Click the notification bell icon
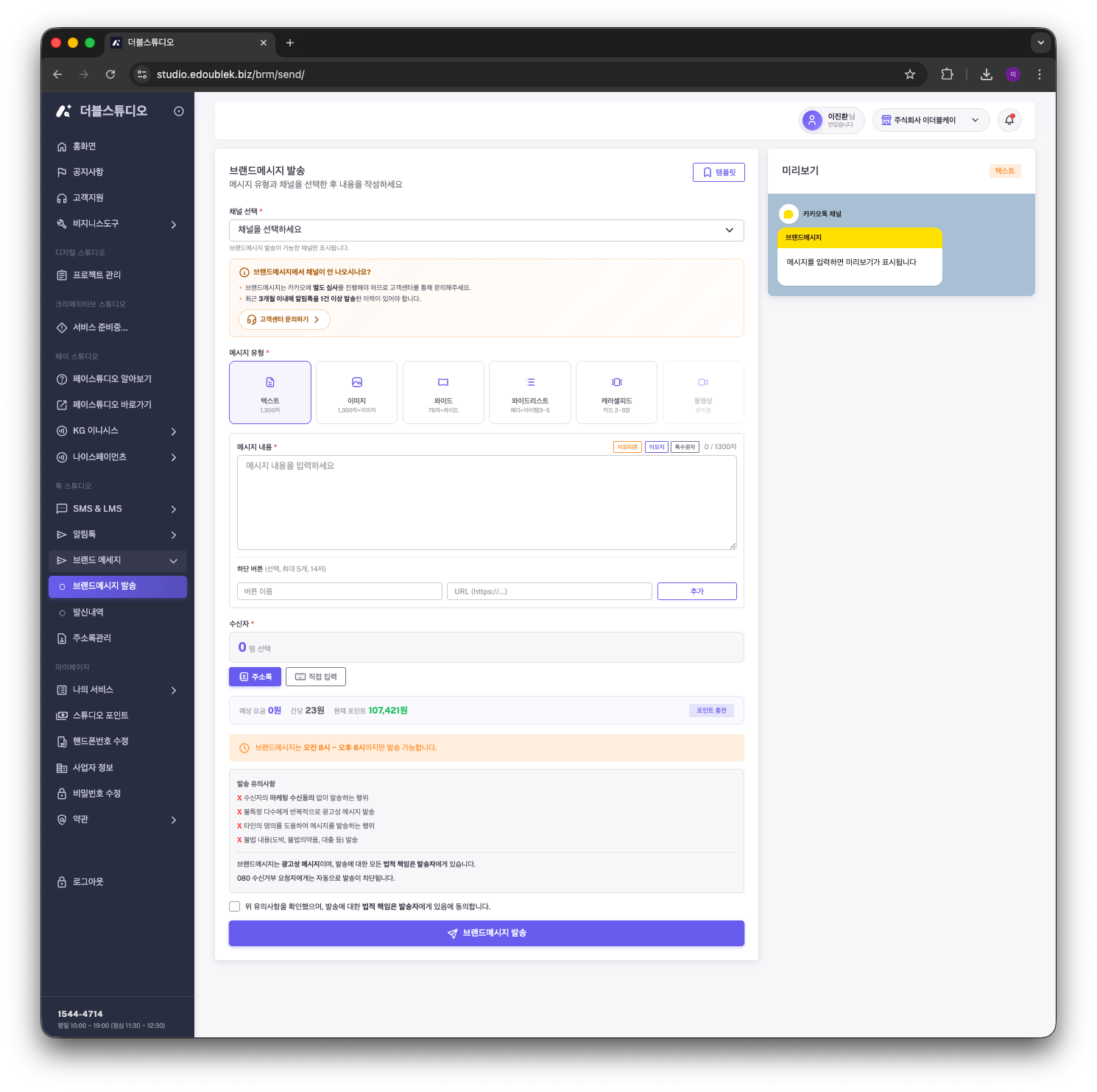 pos(1009,120)
